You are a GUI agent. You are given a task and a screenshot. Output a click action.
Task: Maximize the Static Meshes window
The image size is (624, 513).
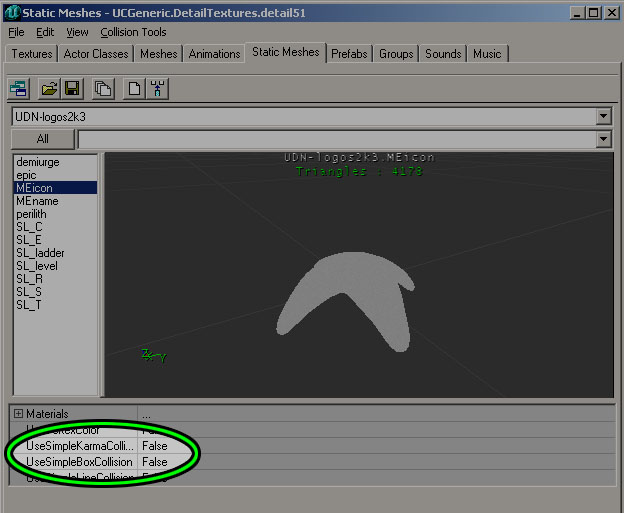coord(594,13)
